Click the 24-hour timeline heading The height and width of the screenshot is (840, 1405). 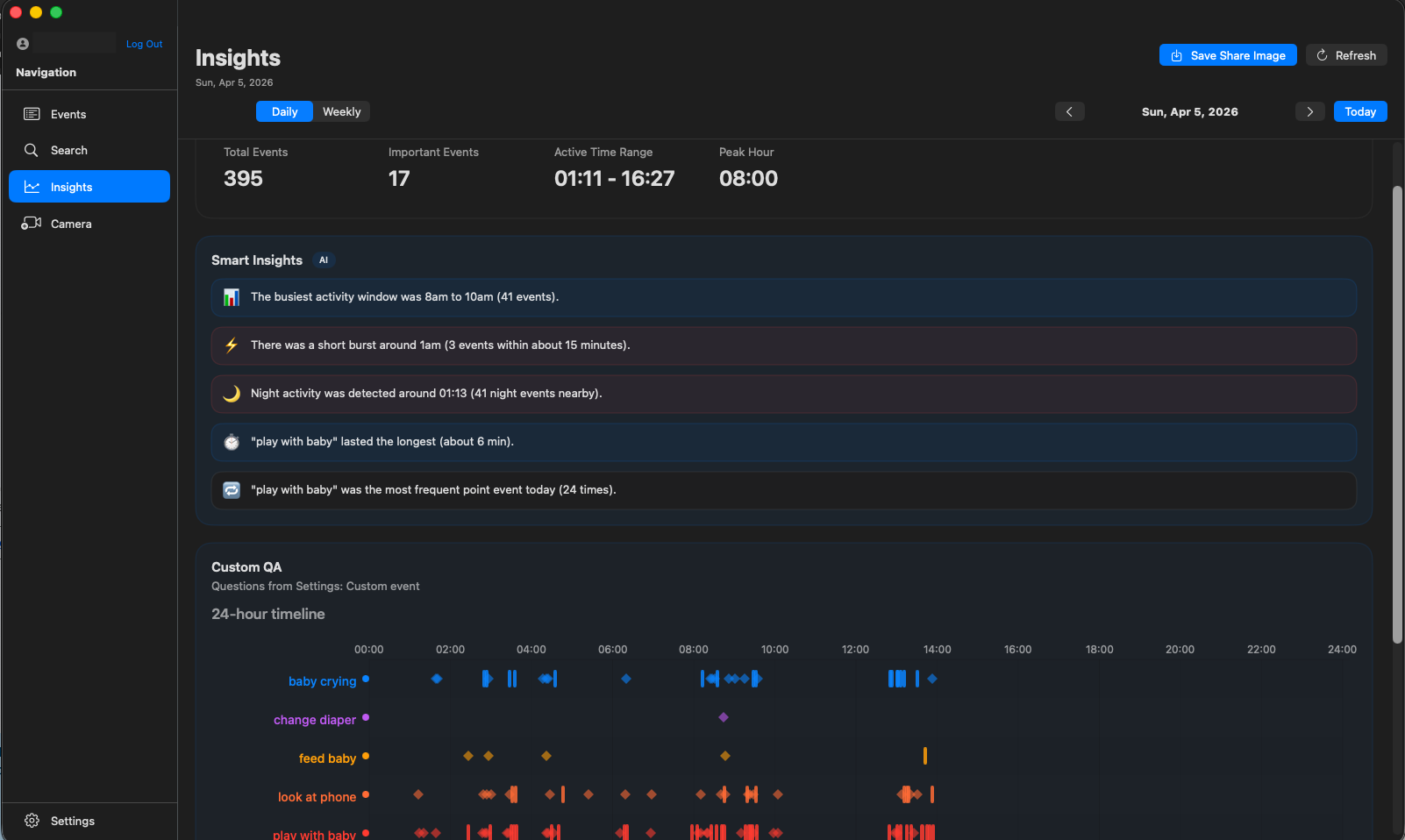(267, 614)
